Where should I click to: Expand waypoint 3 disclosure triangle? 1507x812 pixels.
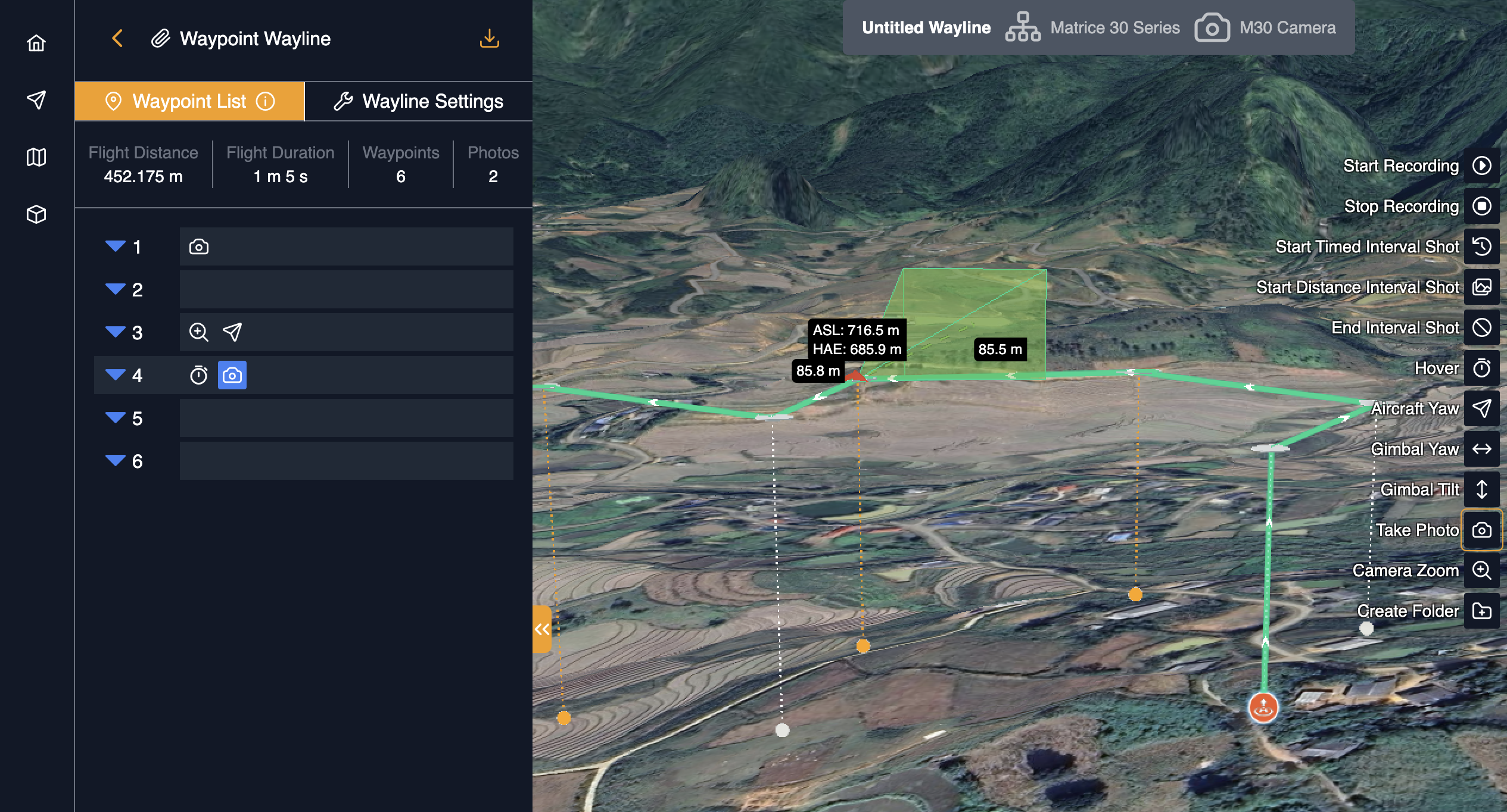(x=115, y=332)
